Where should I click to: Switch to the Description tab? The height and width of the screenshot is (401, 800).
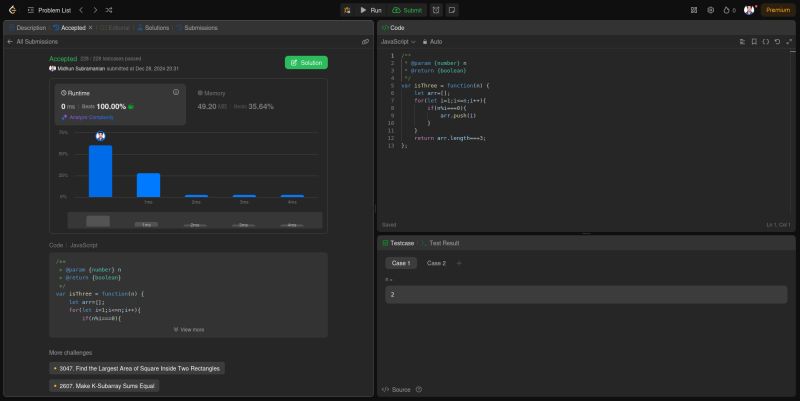tap(27, 27)
